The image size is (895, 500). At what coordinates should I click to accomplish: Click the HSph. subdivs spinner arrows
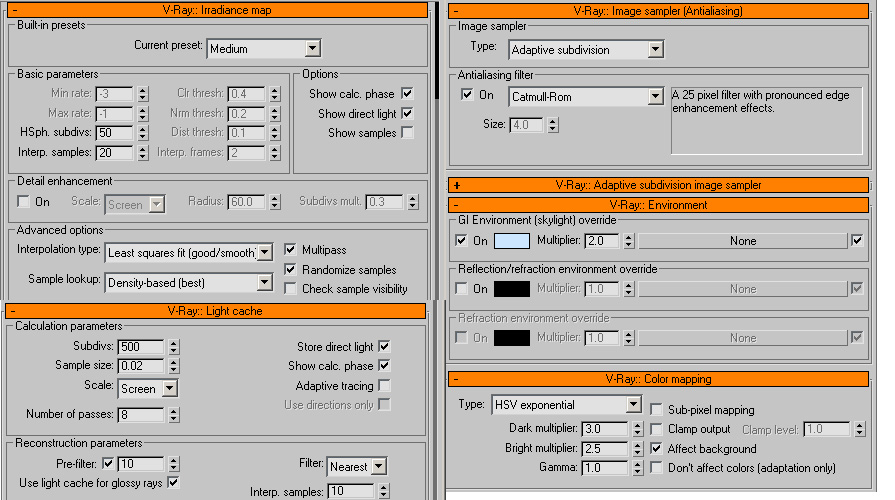point(143,133)
